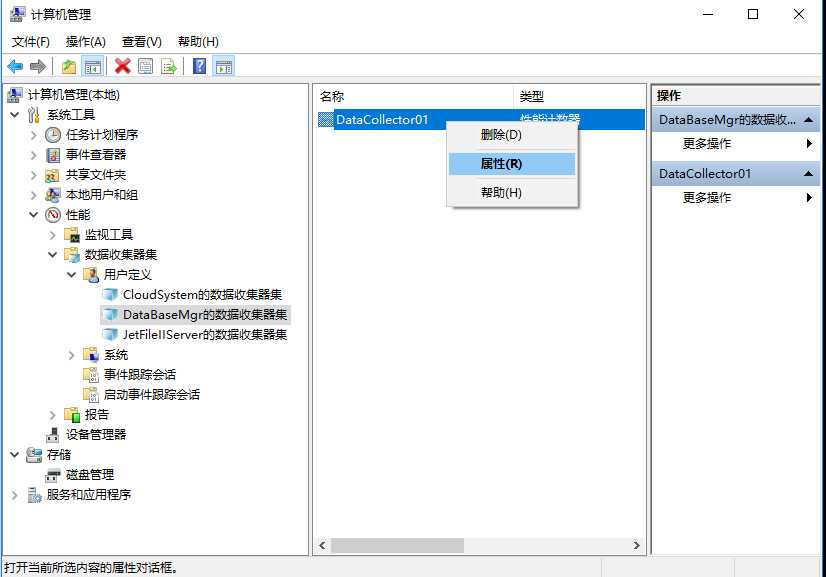Click the Export List toolbar icon
The image size is (826, 577).
(169, 66)
